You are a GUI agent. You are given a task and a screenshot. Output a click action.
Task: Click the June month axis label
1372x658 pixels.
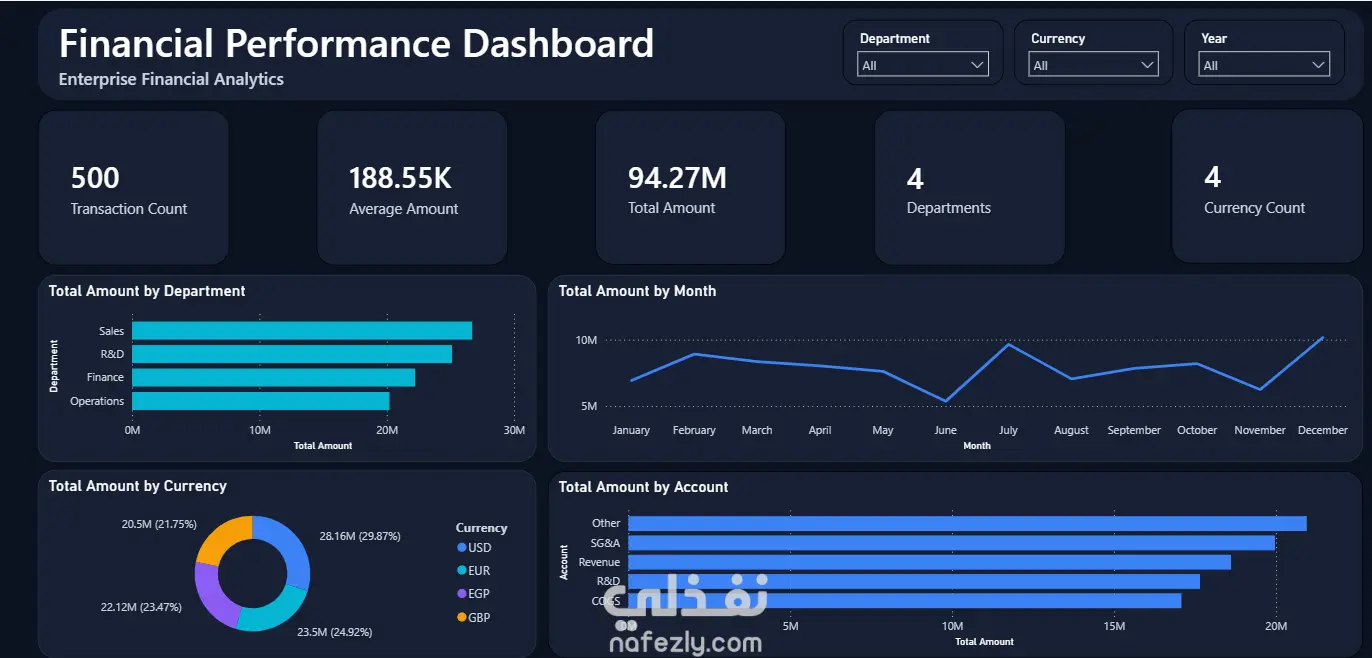[945, 430]
